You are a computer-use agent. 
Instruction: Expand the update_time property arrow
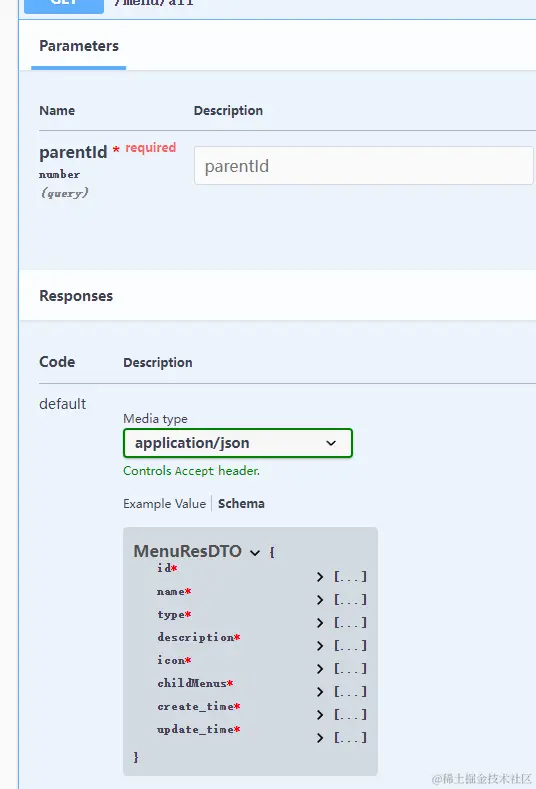tap(320, 738)
